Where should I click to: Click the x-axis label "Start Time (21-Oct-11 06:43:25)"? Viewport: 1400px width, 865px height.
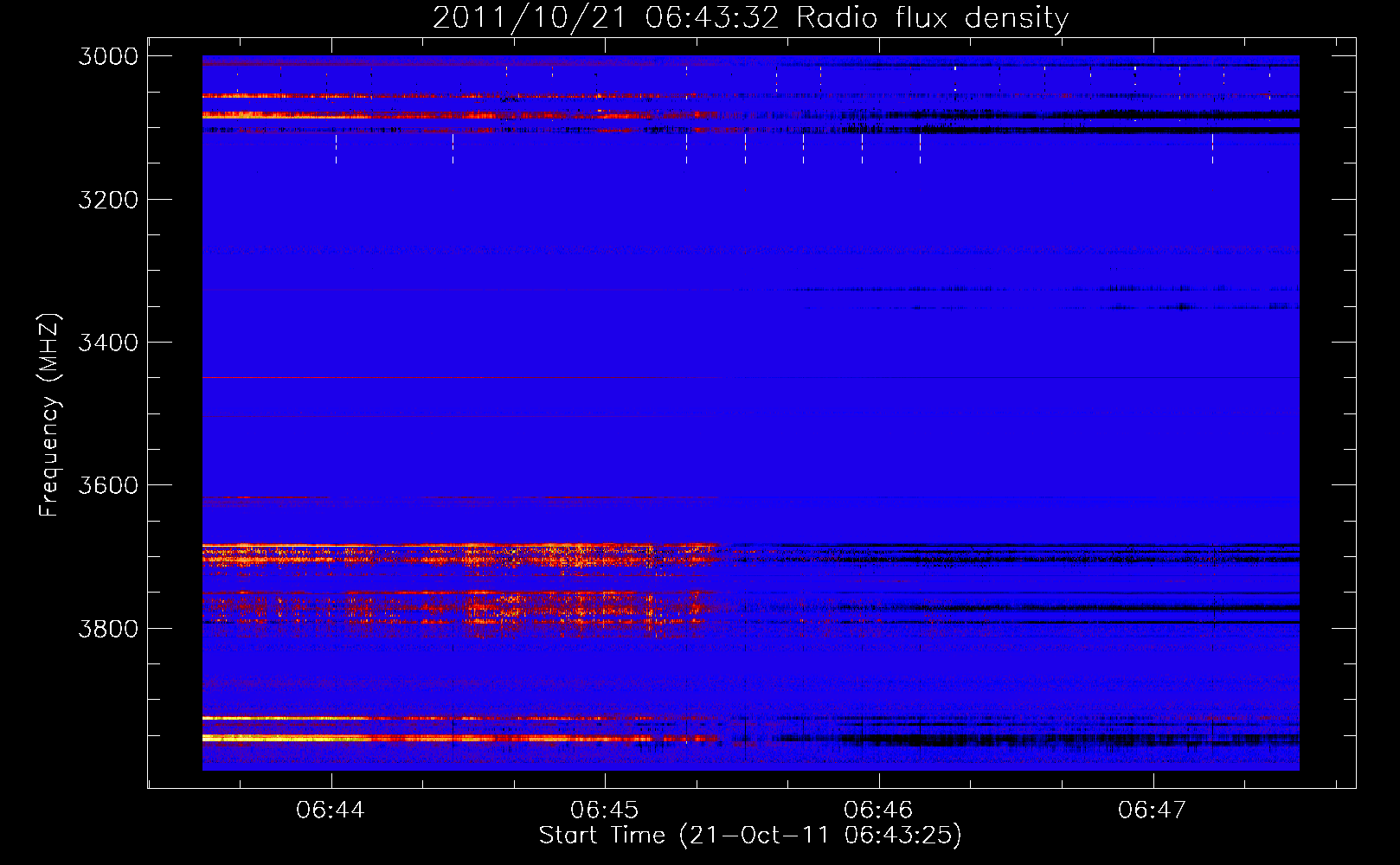[x=750, y=835]
